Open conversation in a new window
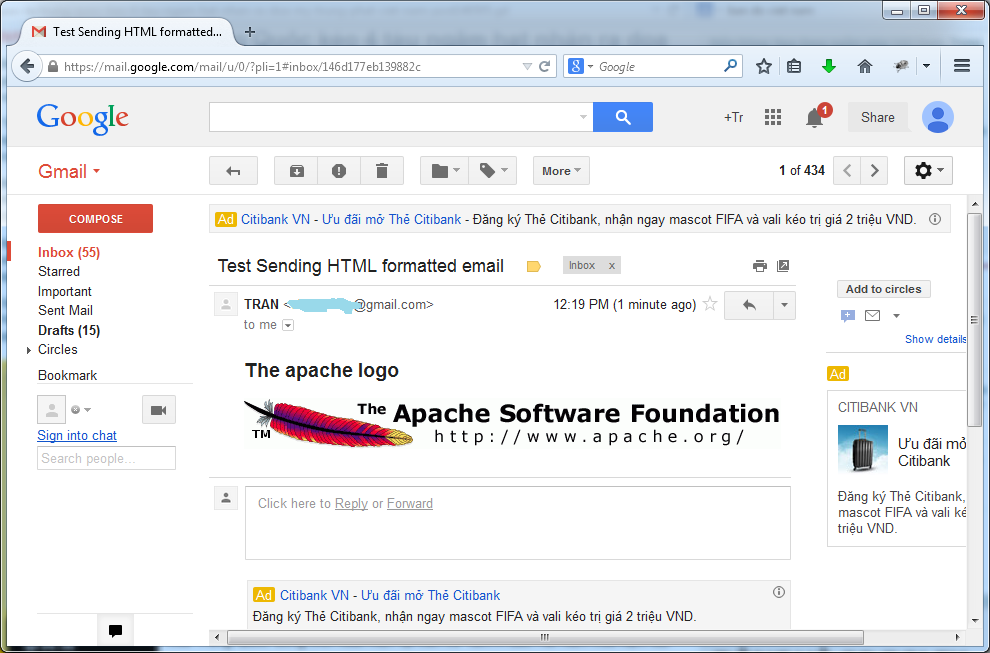Screen dimensions: 990x653 [x=783, y=266]
